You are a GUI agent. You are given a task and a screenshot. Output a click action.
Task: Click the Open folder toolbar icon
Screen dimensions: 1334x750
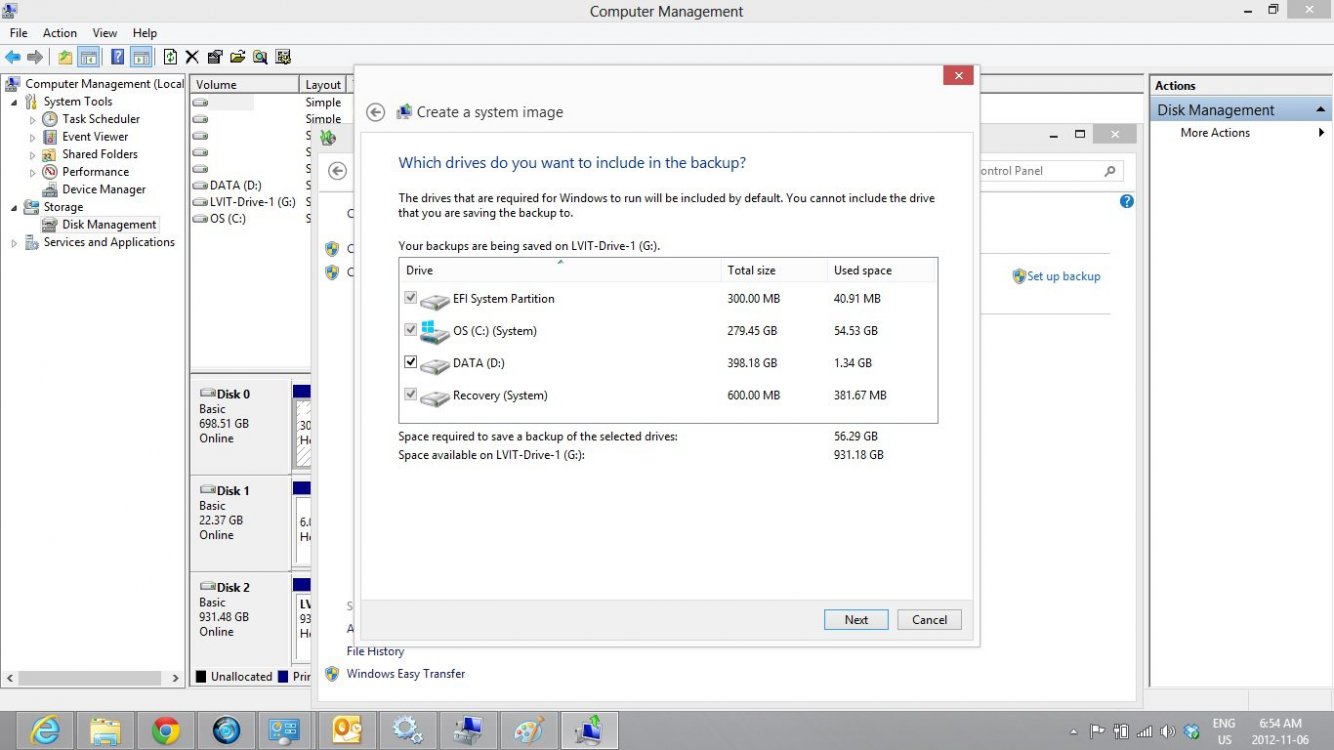click(237, 57)
